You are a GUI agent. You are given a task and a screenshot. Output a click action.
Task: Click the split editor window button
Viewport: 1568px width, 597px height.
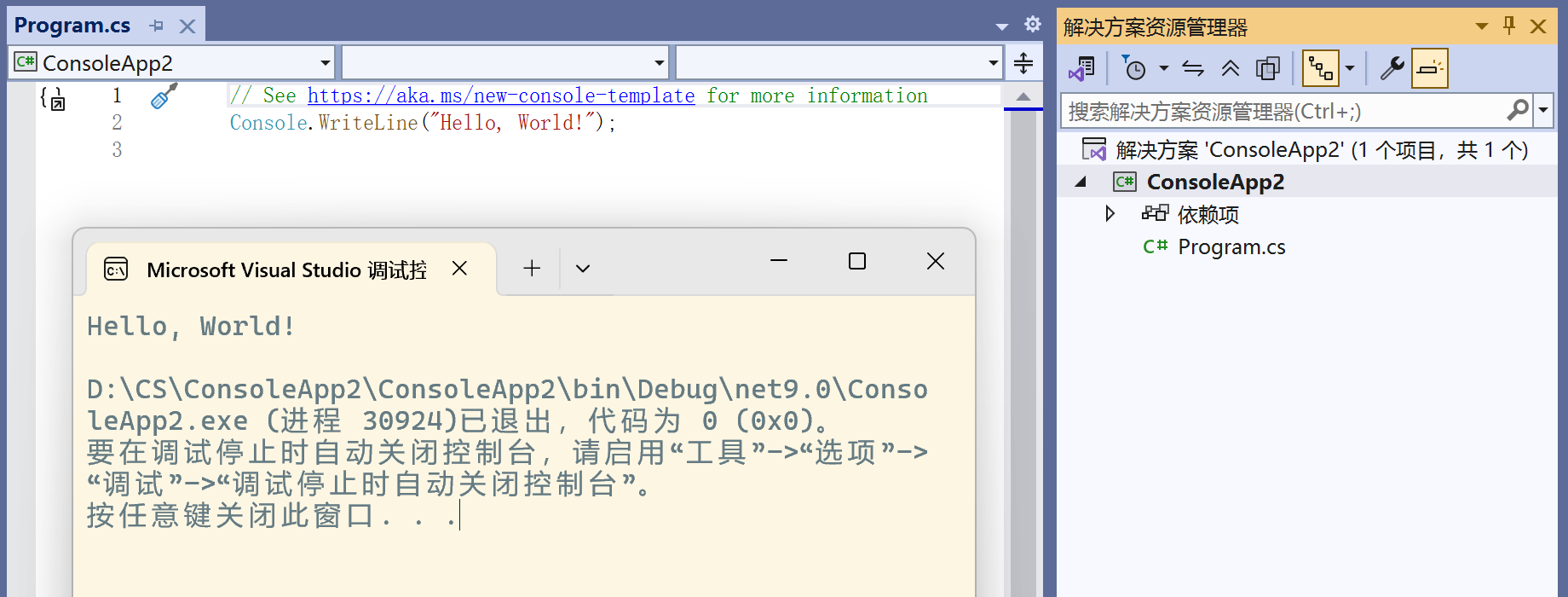(1023, 62)
